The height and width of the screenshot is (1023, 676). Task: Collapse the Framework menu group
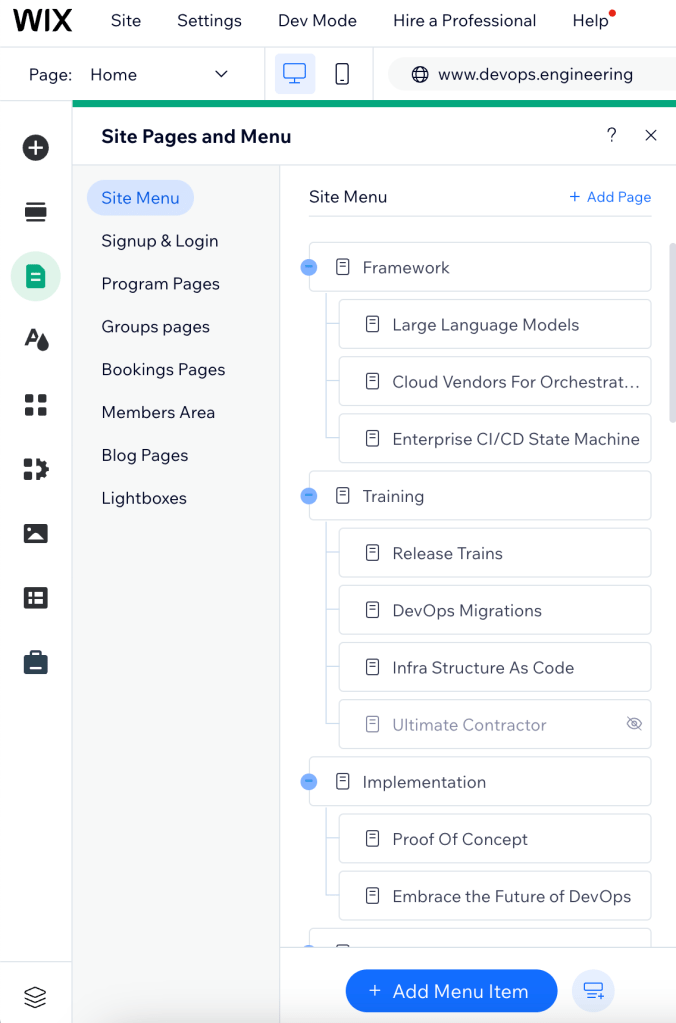(309, 267)
